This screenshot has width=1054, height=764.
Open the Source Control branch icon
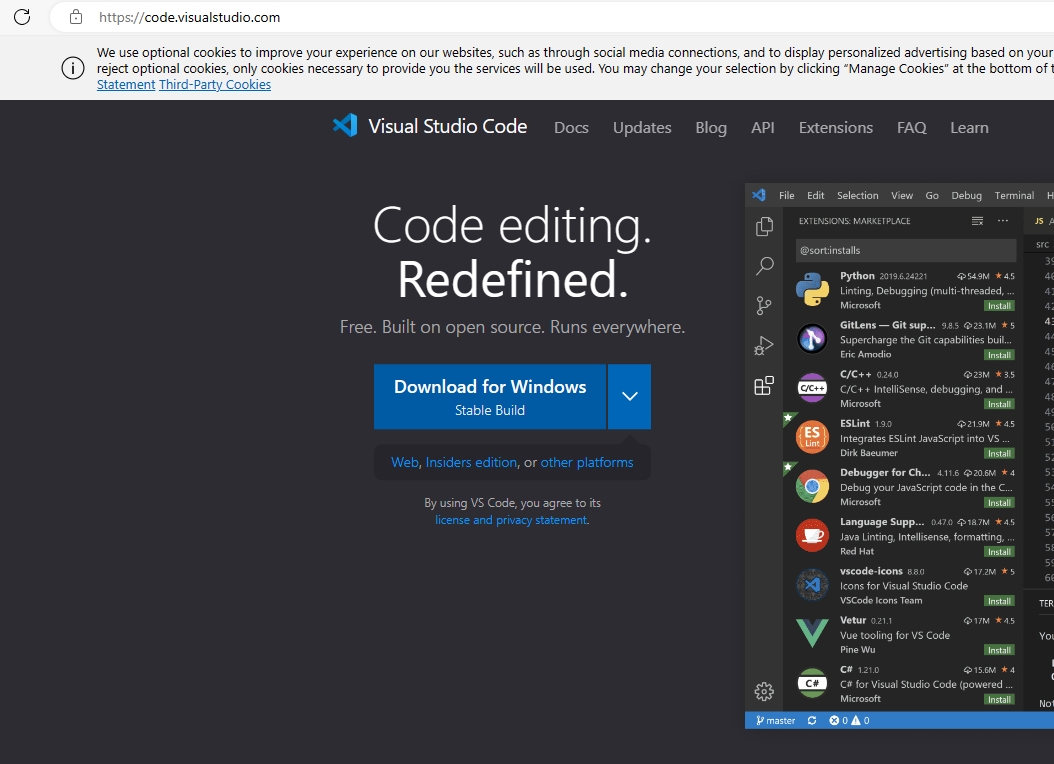pyautogui.click(x=764, y=306)
